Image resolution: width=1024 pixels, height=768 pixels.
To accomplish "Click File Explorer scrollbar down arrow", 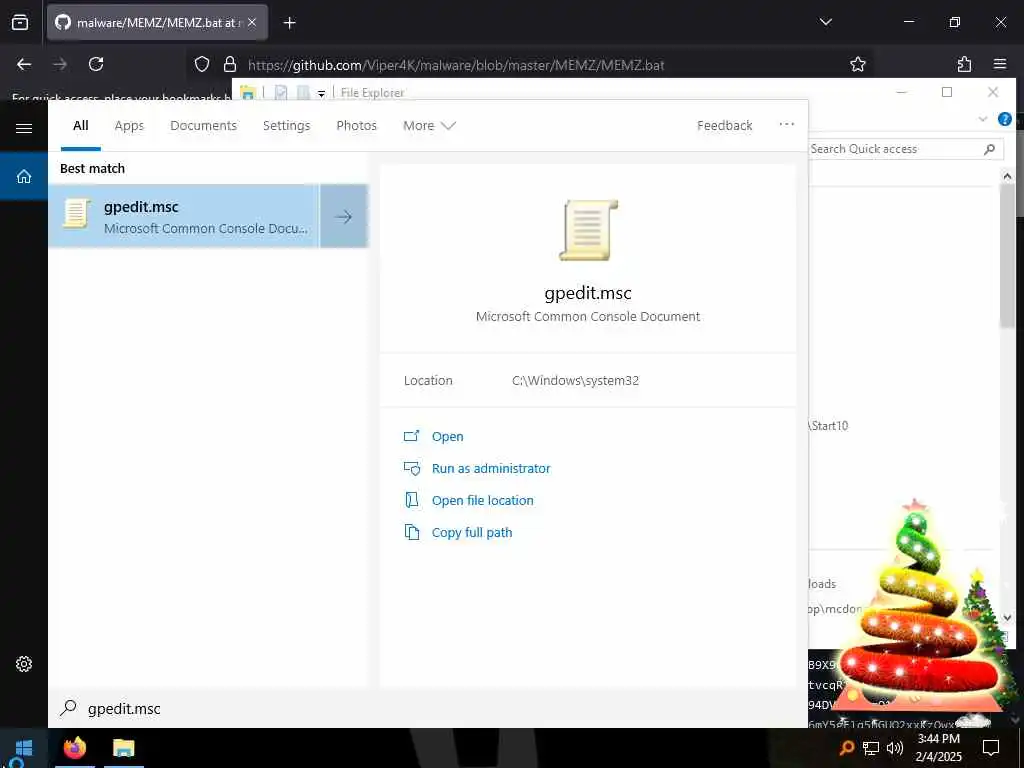I will pyautogui.click(x=1007, y=617).
